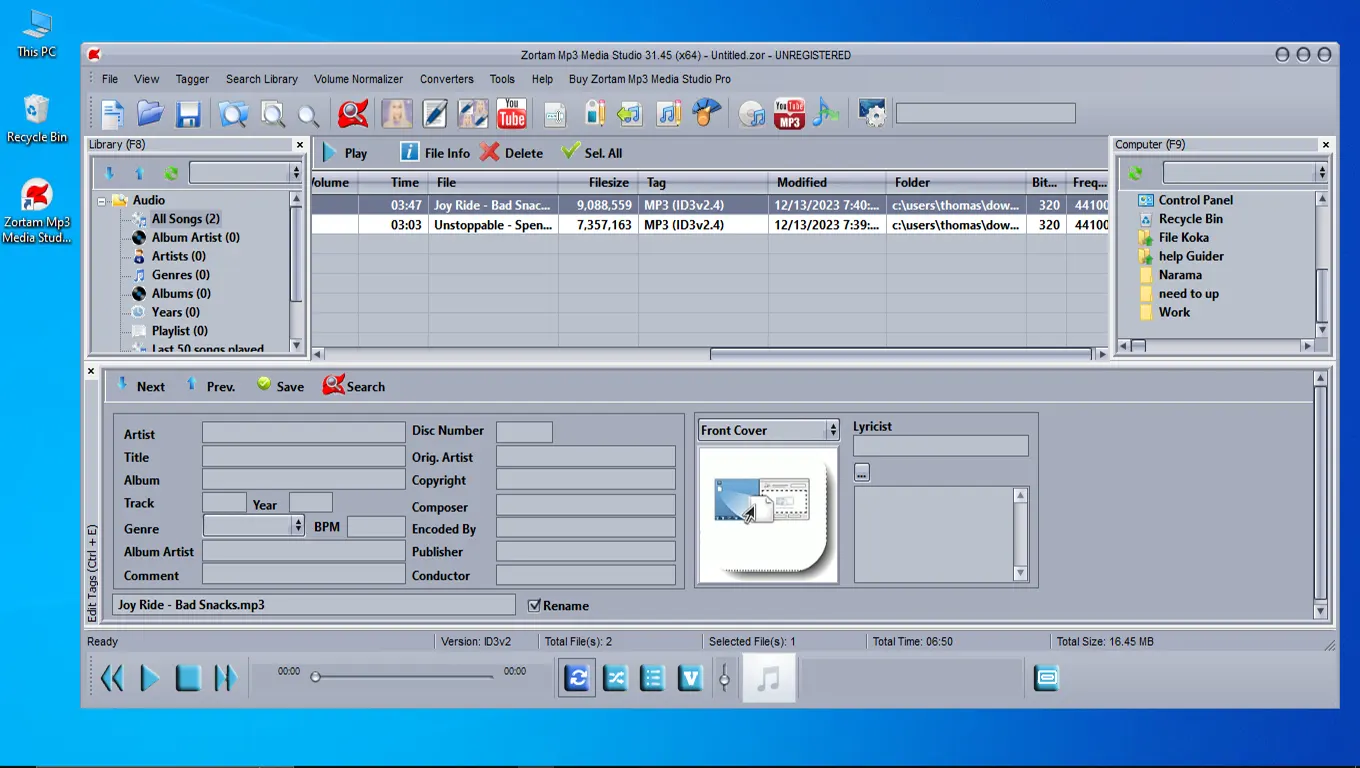Open the File menu

point(110,79)
